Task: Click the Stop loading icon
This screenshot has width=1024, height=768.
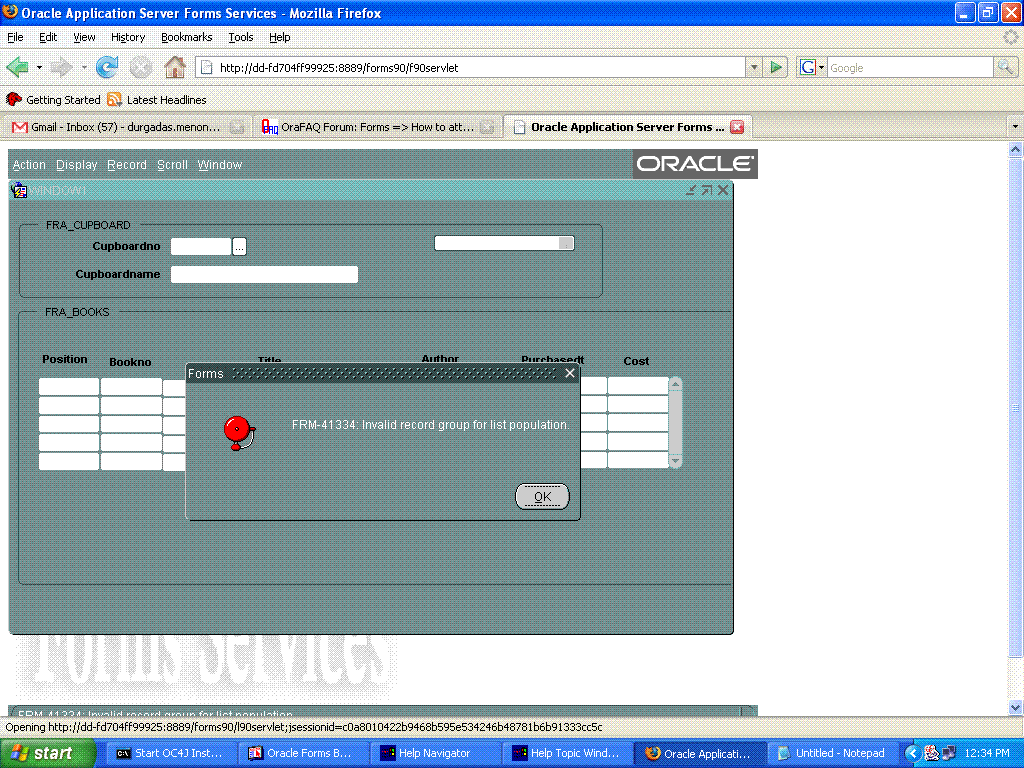Action: tap(140, 67)
